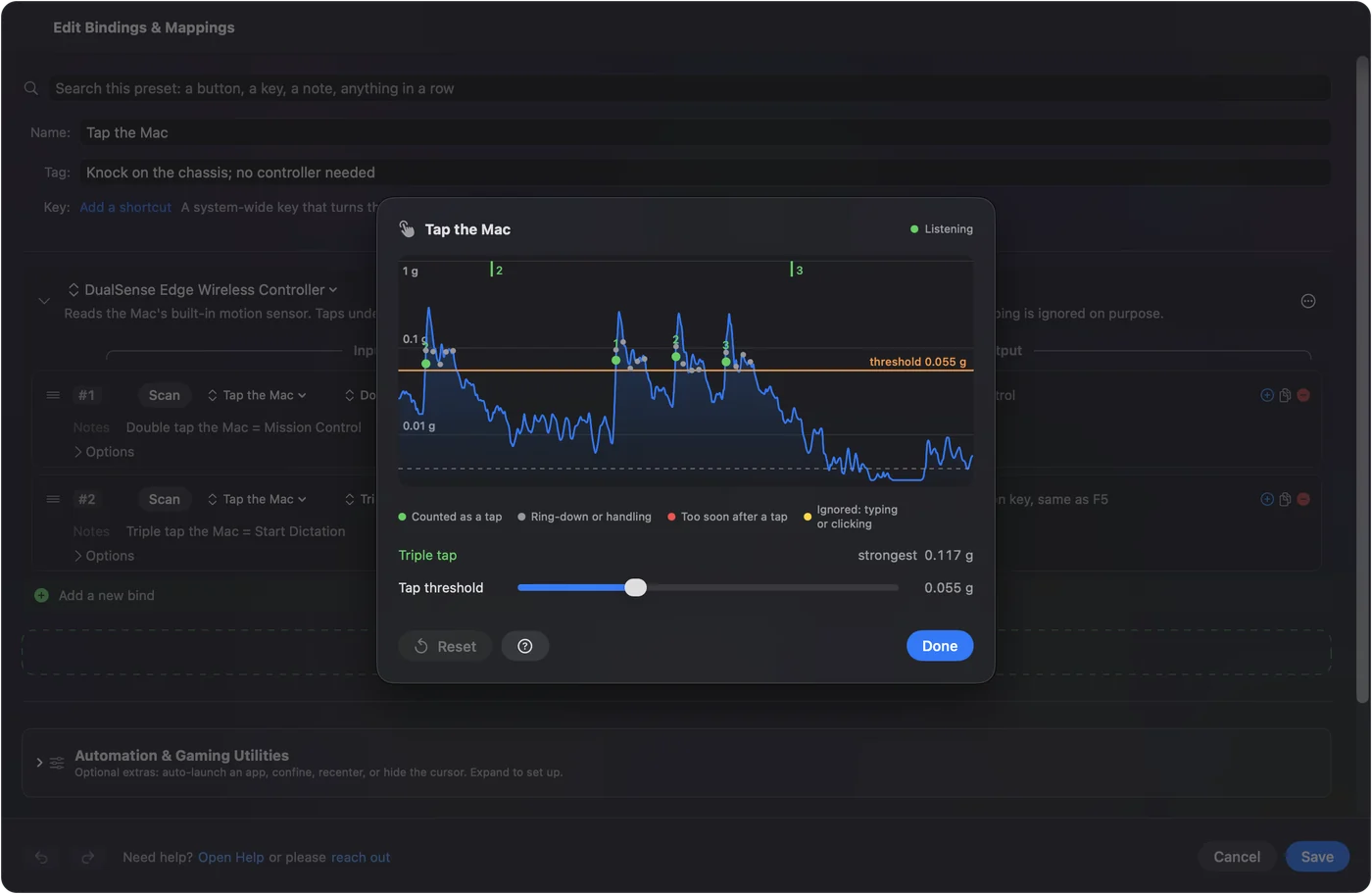The width and height of the screenshot is (1372, 894).
Task: Open Tap the Mac dropdown in bind #1
Action: (257, 395)
